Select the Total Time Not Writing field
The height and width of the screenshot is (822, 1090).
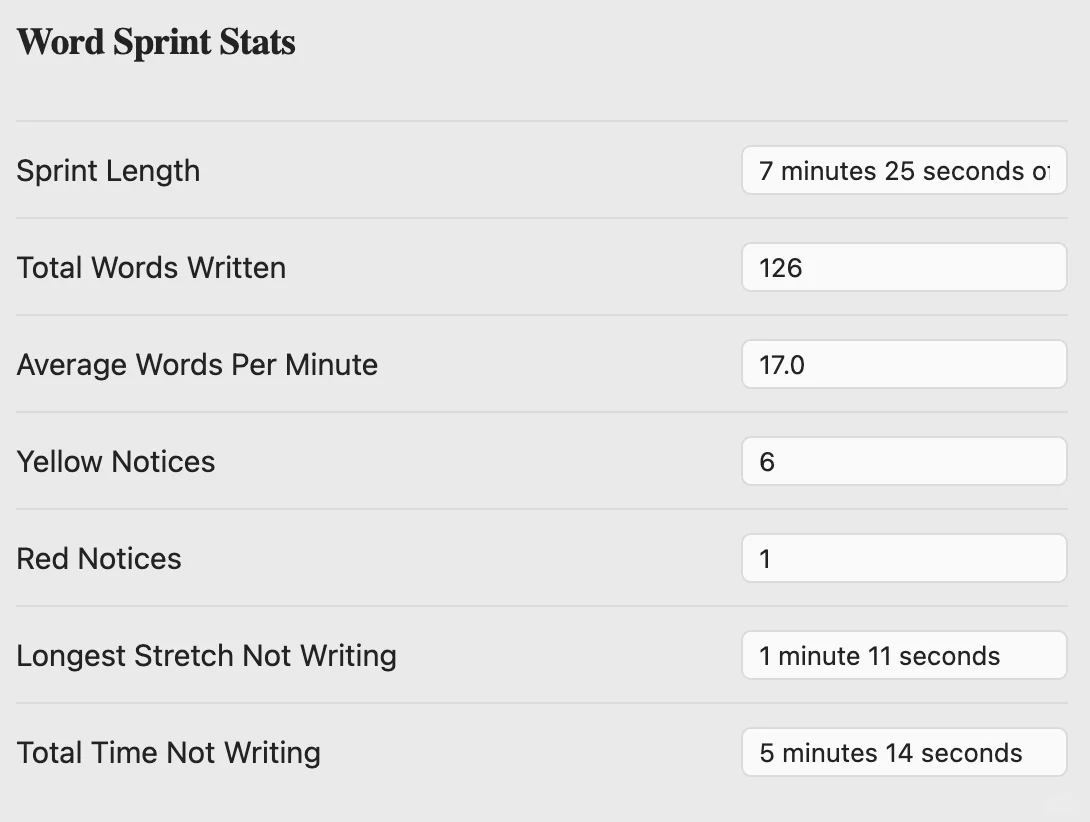(904, 753)
